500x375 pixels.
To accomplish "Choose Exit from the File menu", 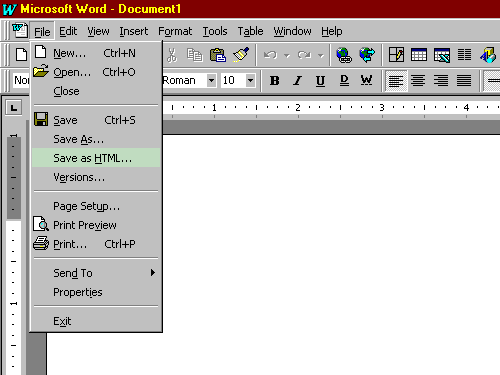I will (x=96, y=321).
